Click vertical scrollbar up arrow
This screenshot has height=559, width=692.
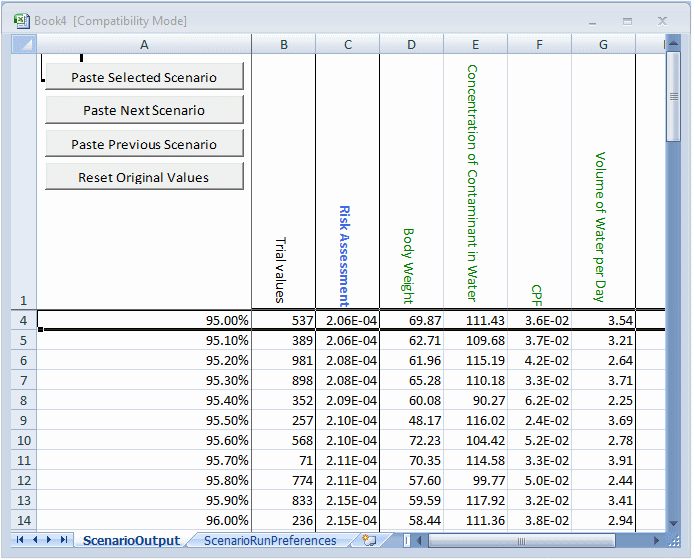[673, 43]
